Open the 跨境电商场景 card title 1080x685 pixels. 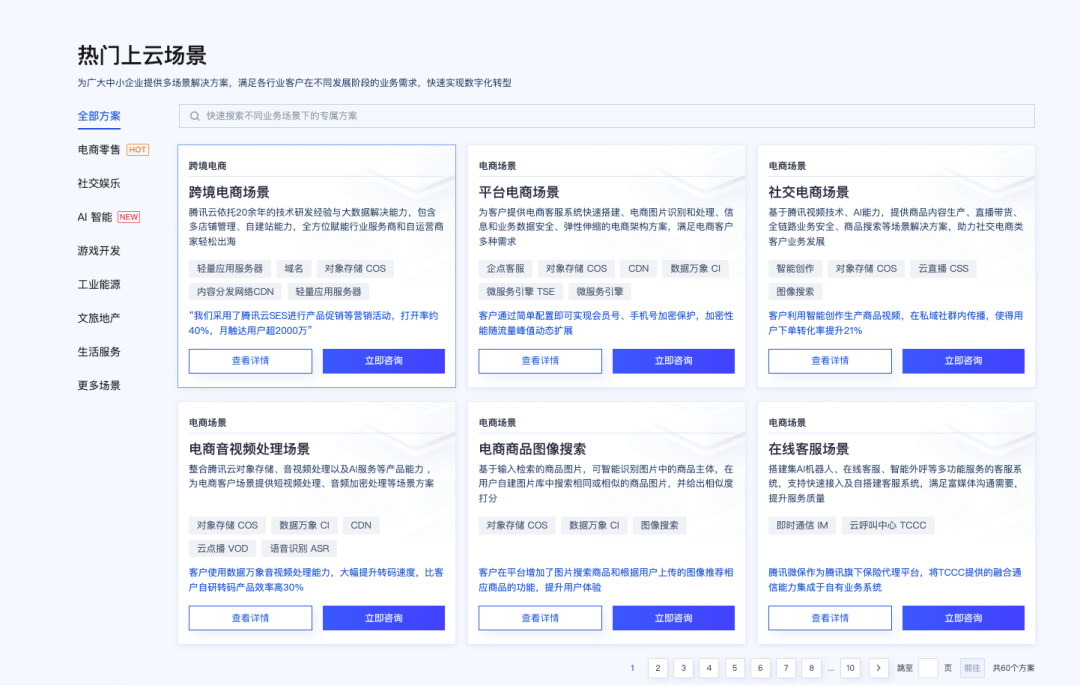pos(229,193)
